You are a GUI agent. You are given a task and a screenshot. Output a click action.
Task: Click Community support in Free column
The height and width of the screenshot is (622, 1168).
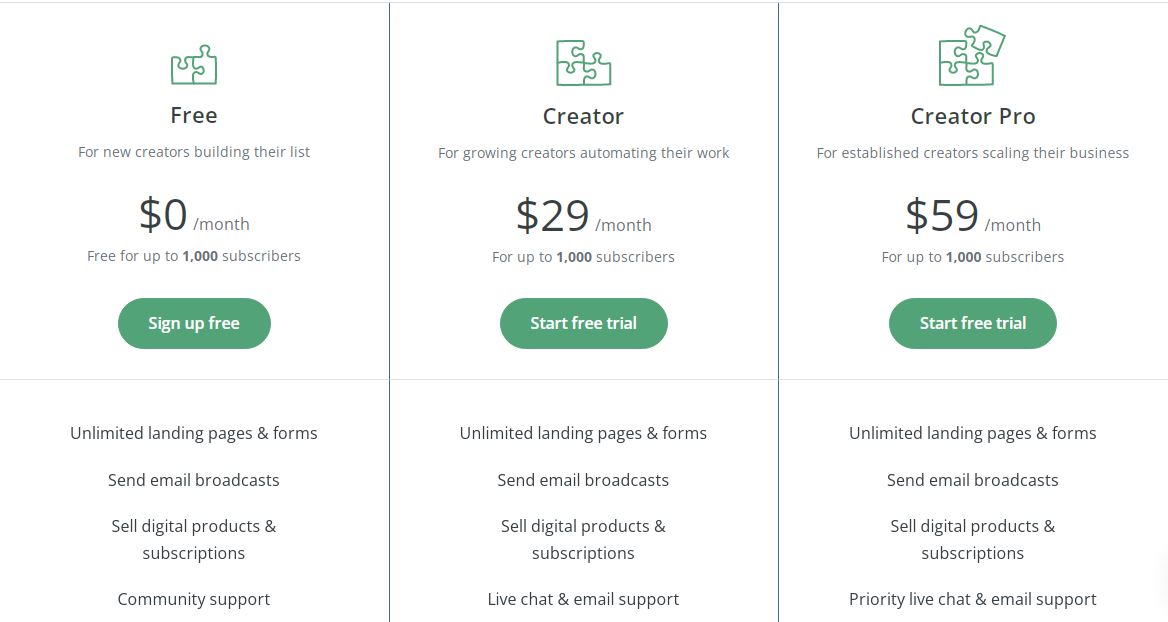194,599
